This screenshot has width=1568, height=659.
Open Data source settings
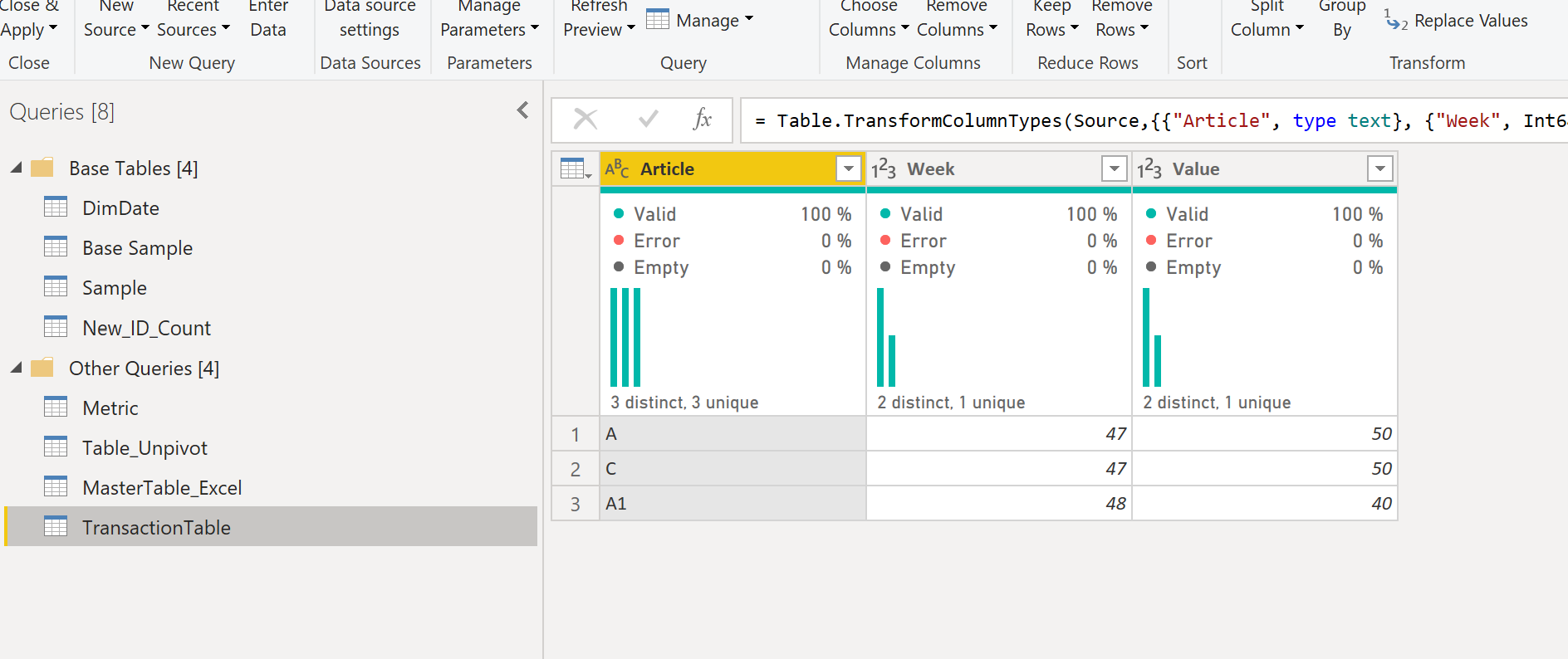(x=370, y=18)
